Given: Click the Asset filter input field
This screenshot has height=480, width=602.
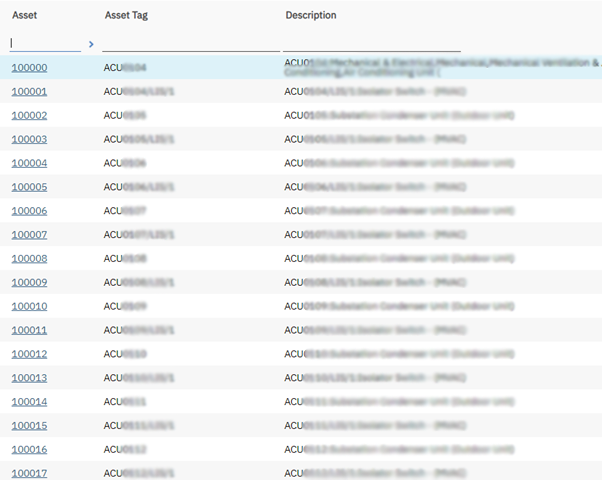Looking at the screenshot, I should point(45,43).
